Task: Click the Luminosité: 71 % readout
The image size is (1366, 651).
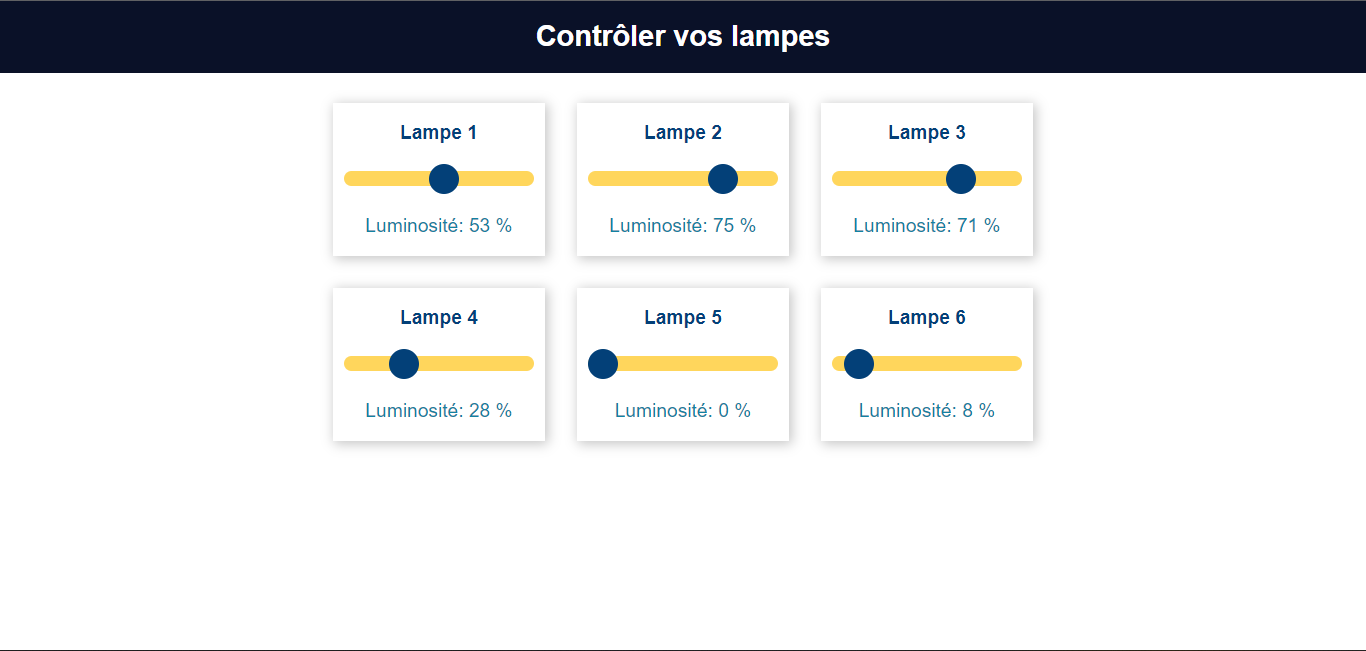Action: (927, 225)
